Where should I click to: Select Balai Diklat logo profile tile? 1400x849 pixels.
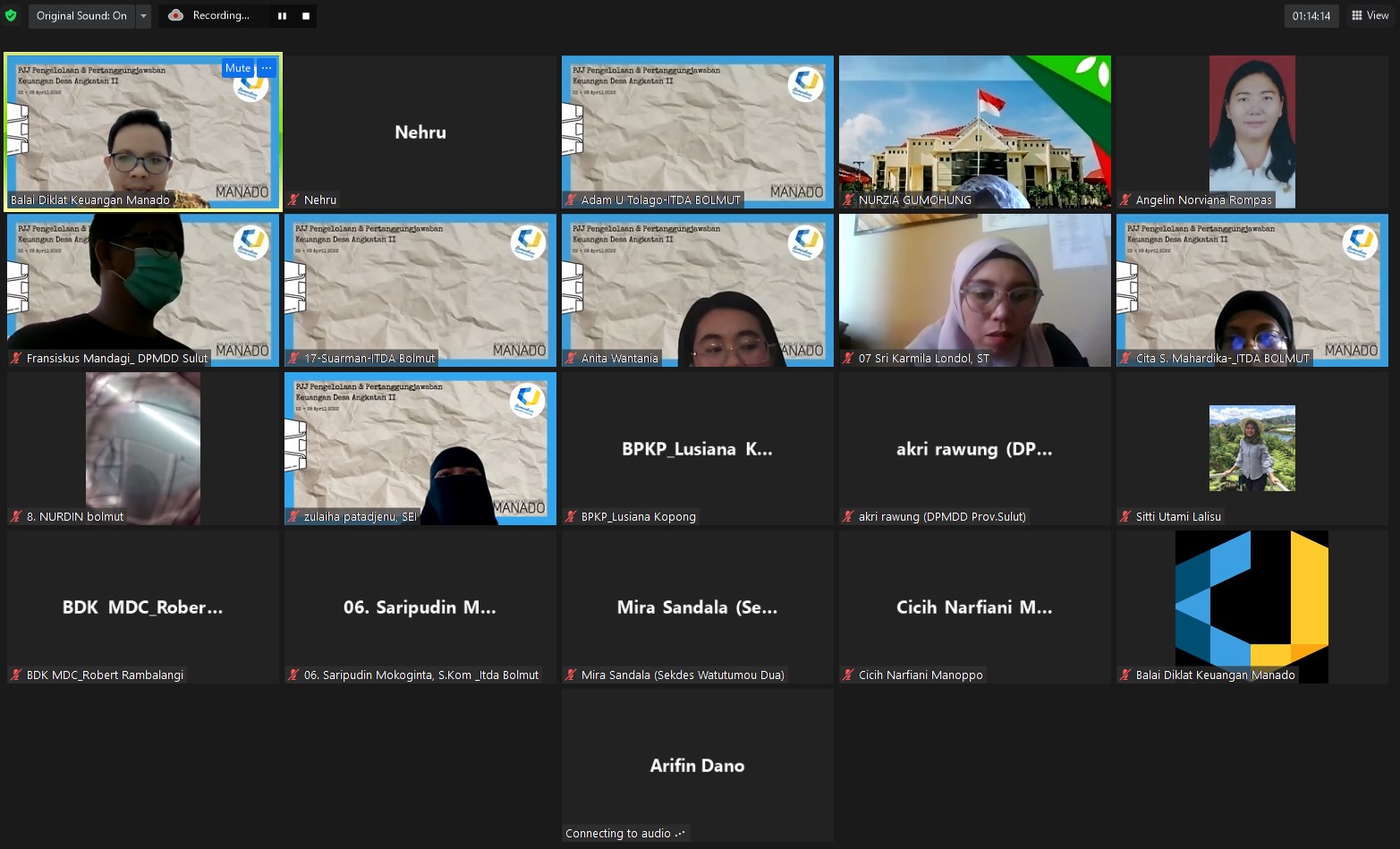click(x=1252, y=599)
